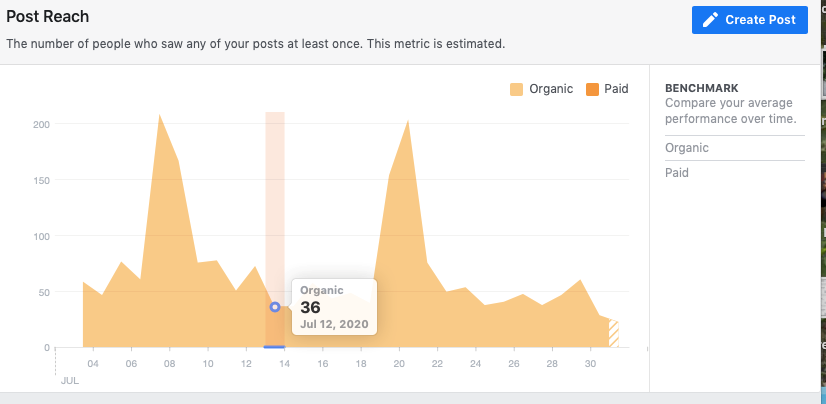Toggle the Paid legend label
The height and width of the screenshot is (404, 826).
(x=616, y=89)
